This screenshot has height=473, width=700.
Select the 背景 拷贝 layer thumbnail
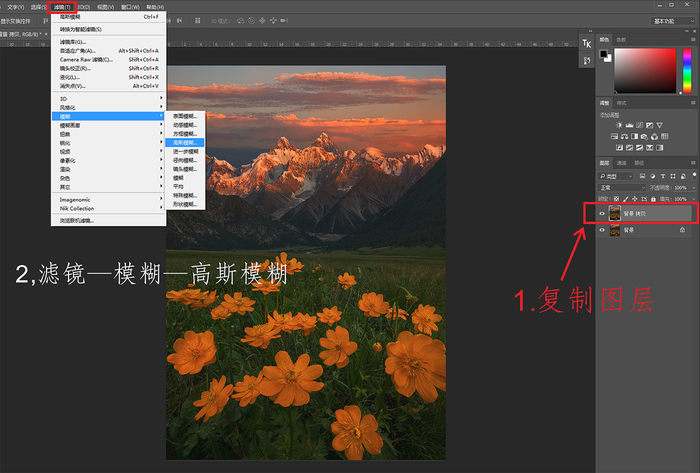[615, 213]
